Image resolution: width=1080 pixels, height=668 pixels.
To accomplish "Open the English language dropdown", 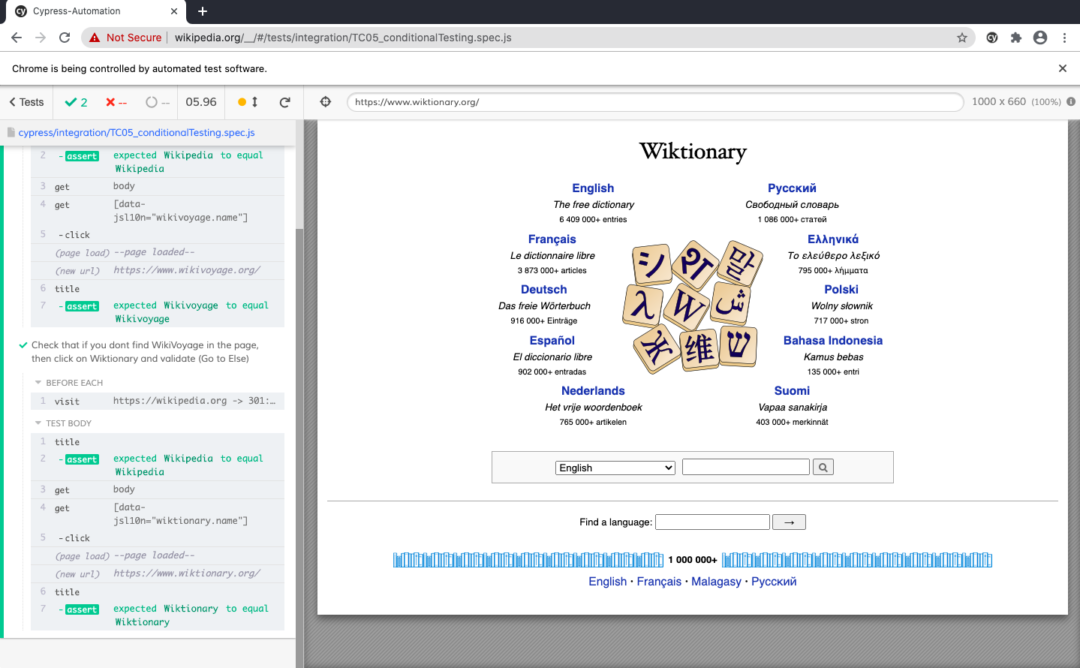I will pos(615,468).
